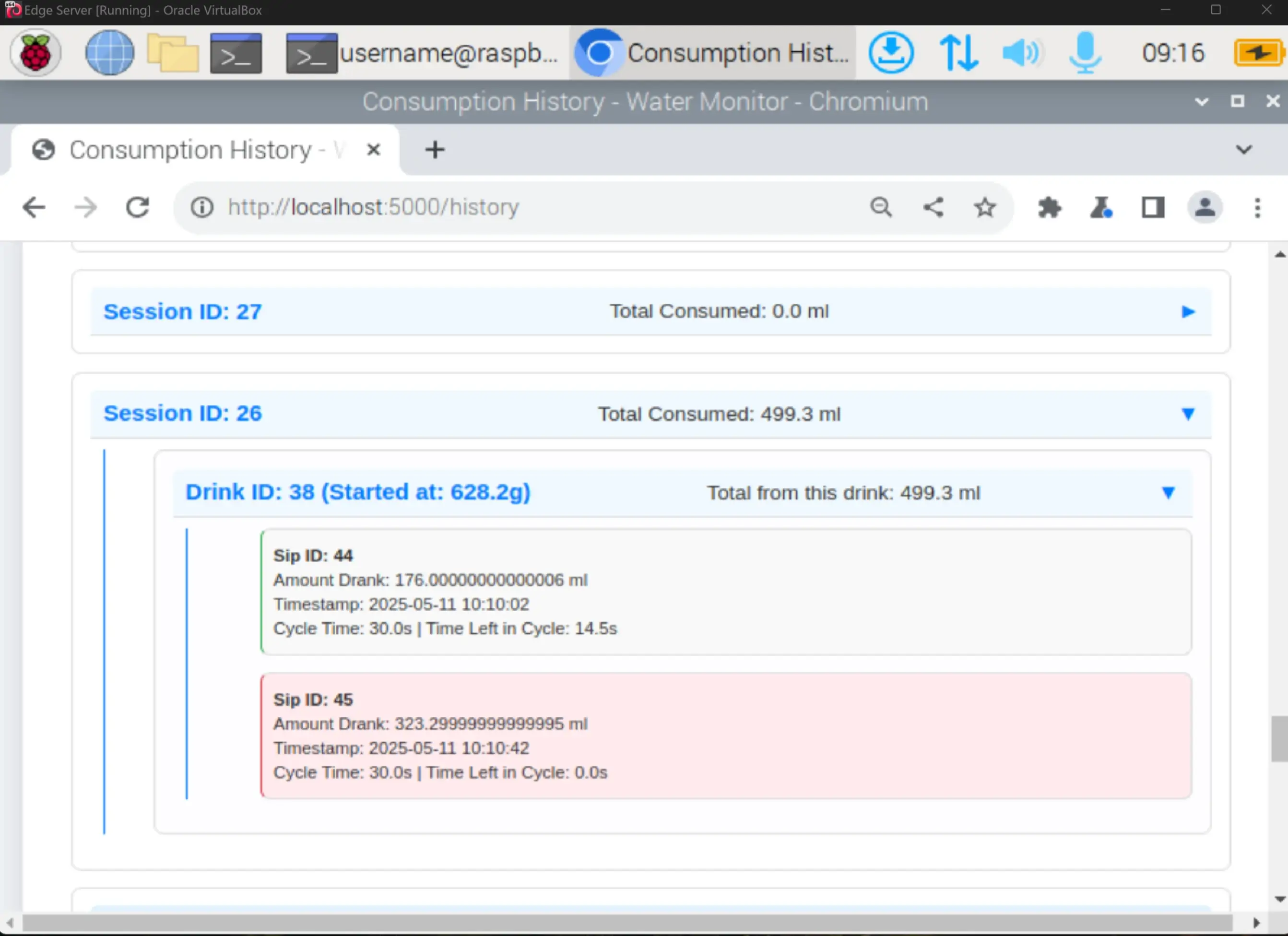Switch to the Consumption Hist... taskbar window
The height and width of the screenshot is (936, 1288).
[713, 53]
